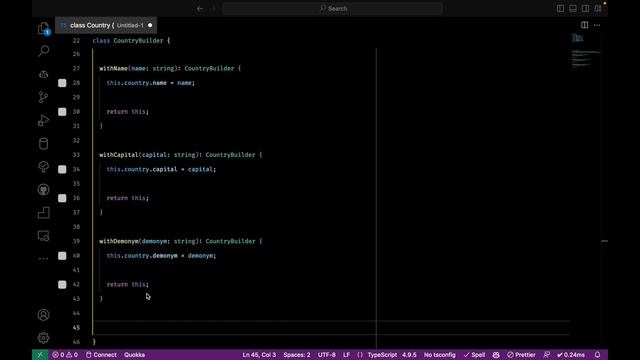Viewport: 640px width, 360px height.
Task: Click the withName method name
Action: pyautogui.click(x=113, y=69)
